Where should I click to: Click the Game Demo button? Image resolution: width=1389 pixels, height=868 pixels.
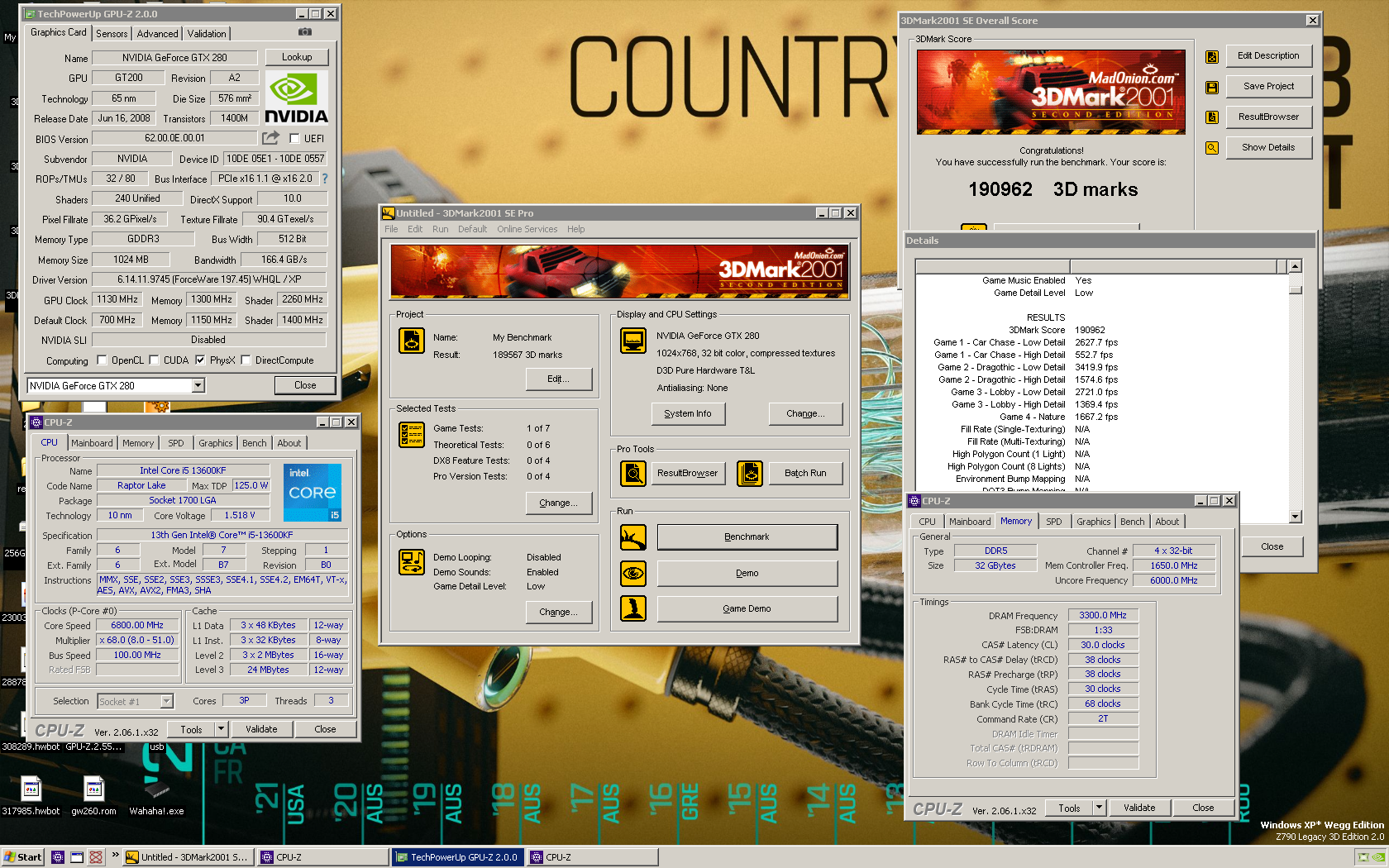747,609
